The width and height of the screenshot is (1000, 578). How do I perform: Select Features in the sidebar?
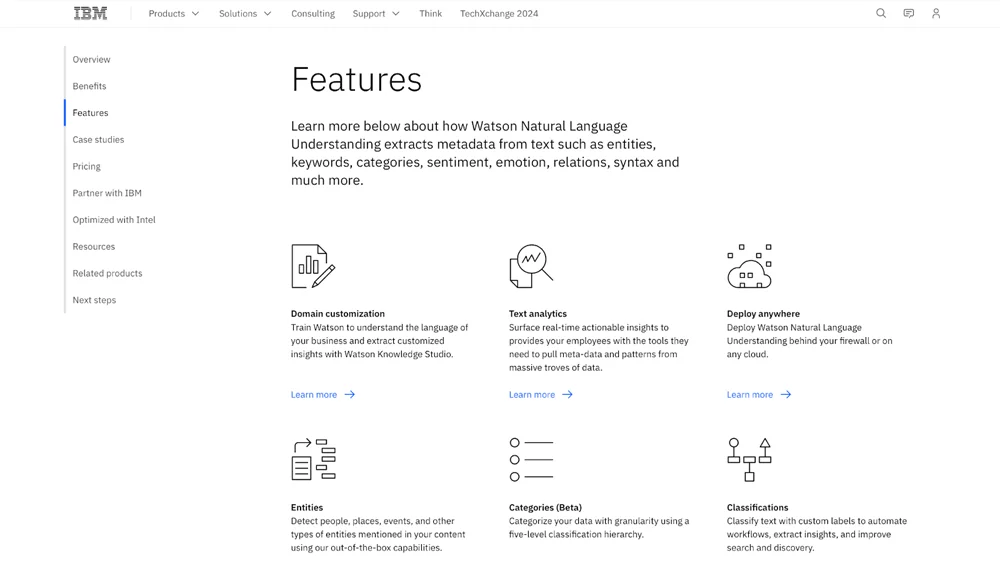coord(91,113)
